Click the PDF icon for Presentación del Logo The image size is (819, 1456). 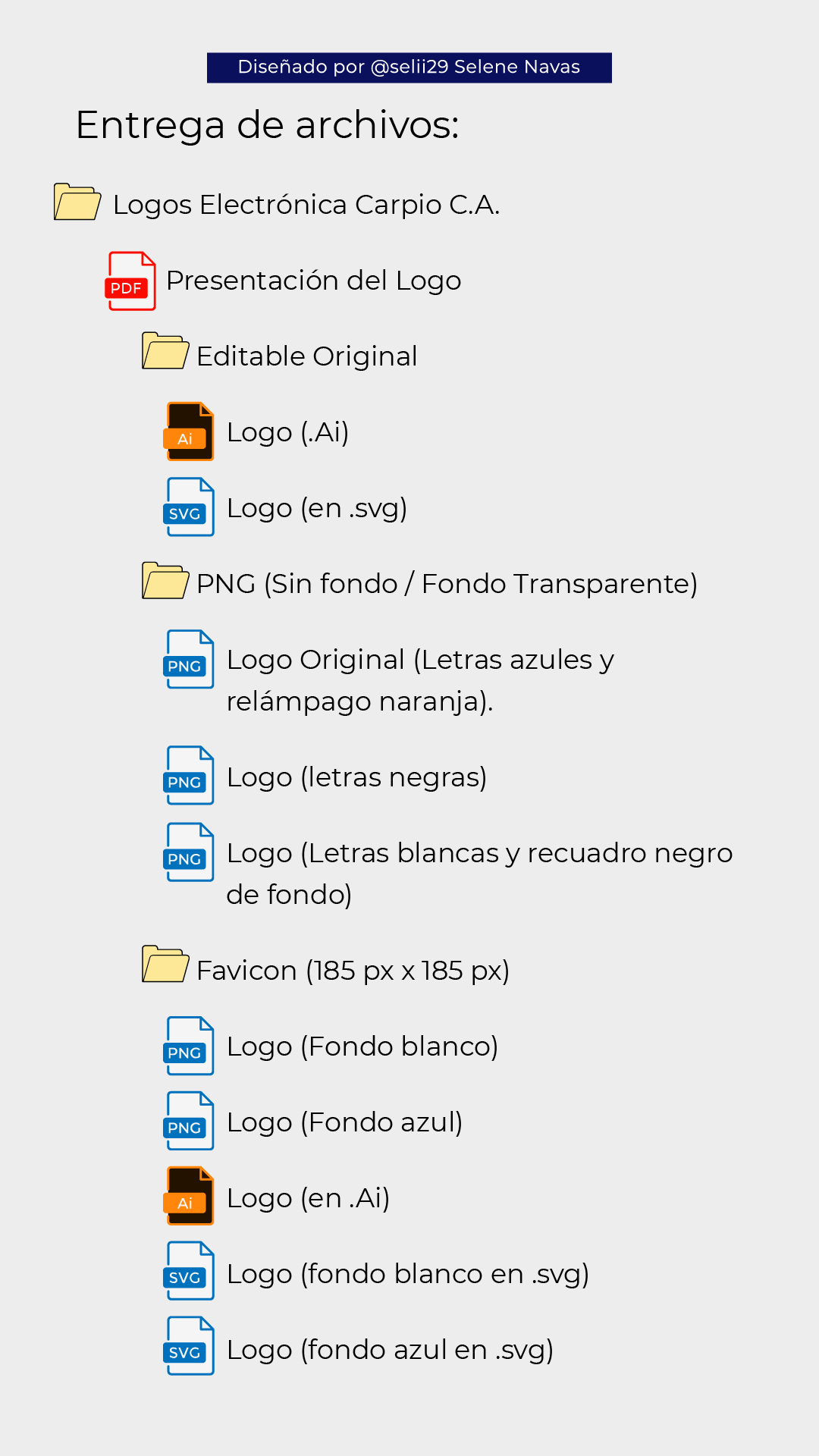tap(130, 281)
